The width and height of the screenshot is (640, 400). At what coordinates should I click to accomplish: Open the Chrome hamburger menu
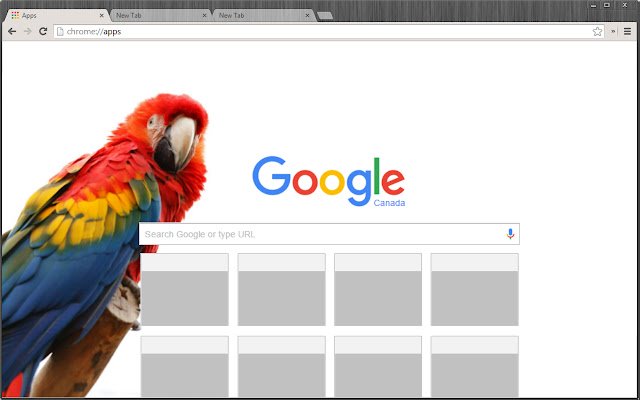coord(627,31)
